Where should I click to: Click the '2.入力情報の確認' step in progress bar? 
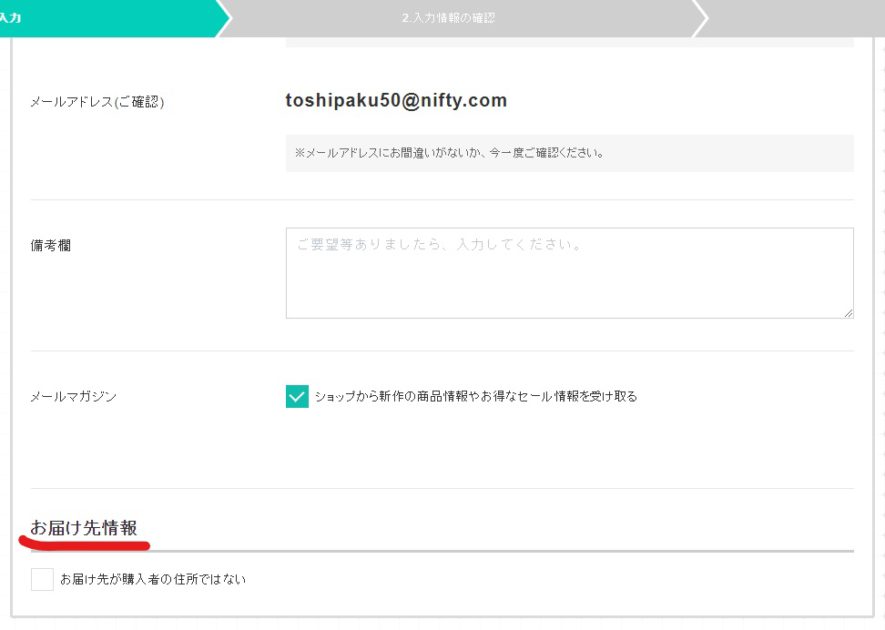(x=448, y=18)
